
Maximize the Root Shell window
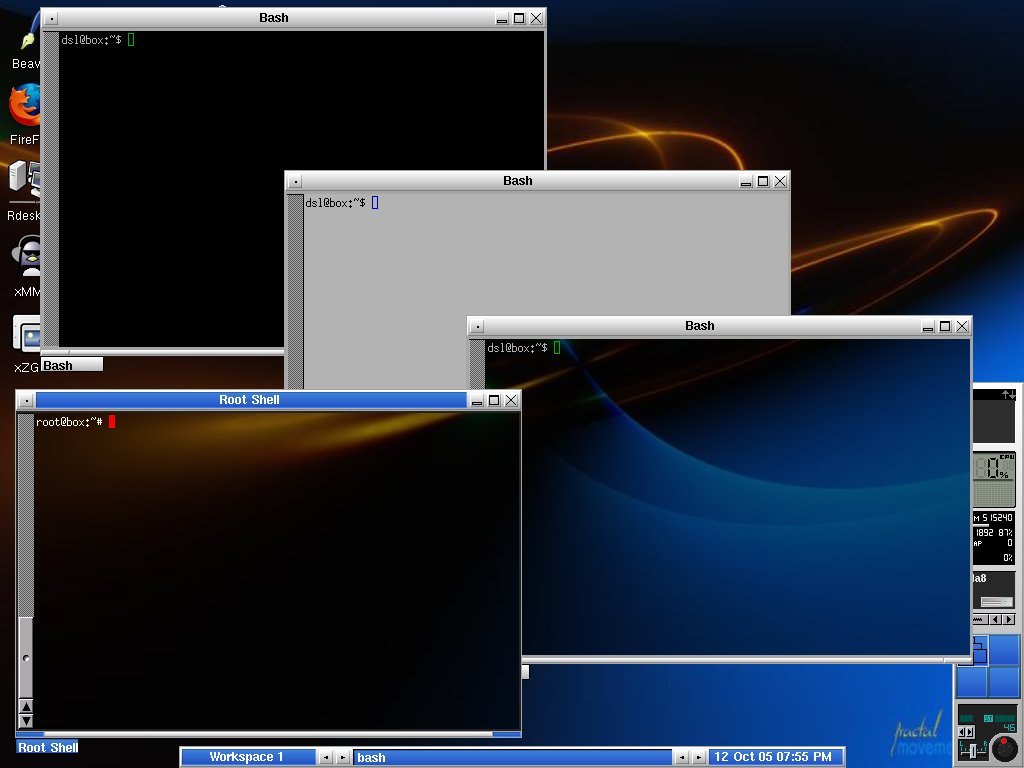[x=494, y=400]
